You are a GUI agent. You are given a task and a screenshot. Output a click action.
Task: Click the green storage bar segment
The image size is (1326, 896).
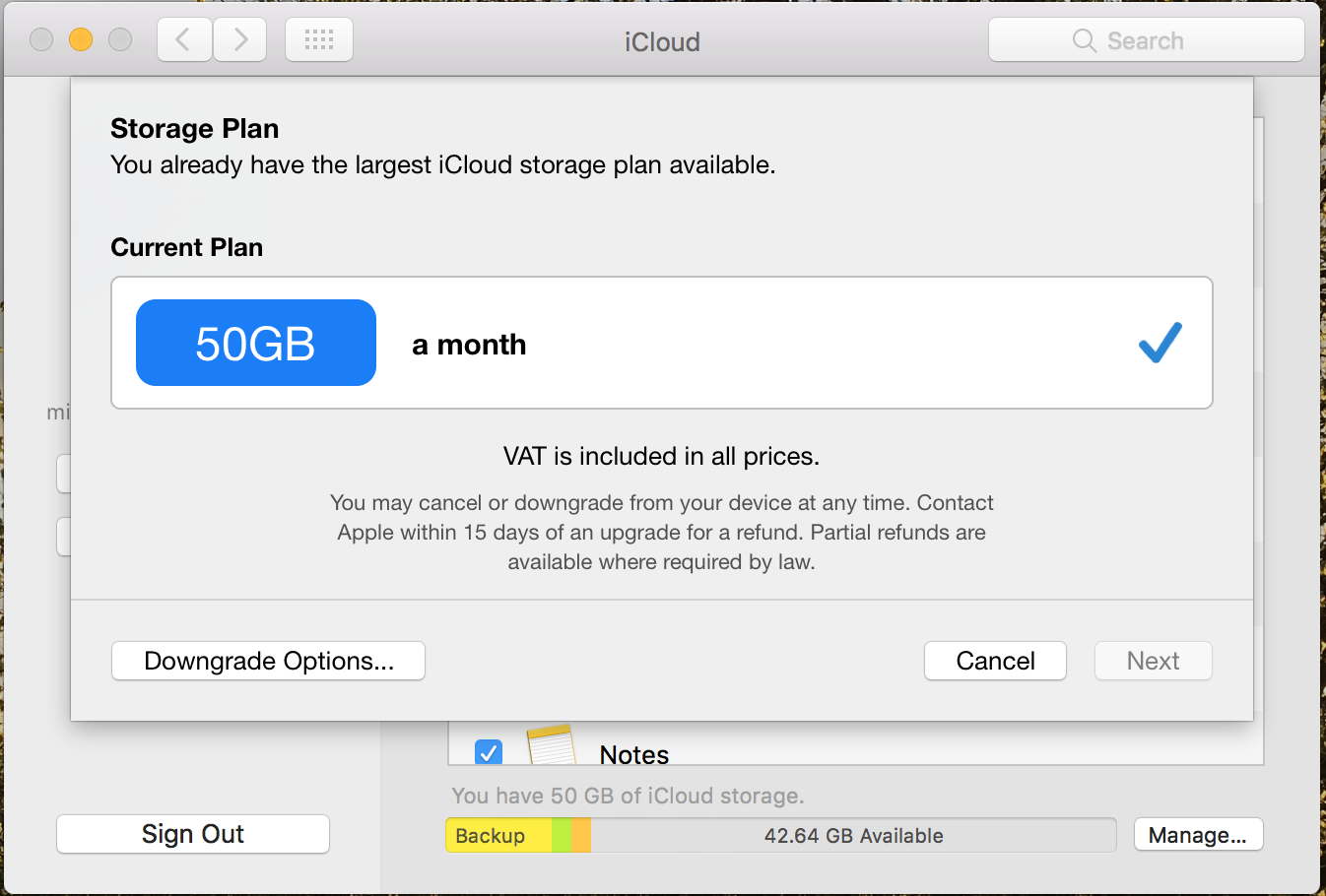[x=562, y=835]
